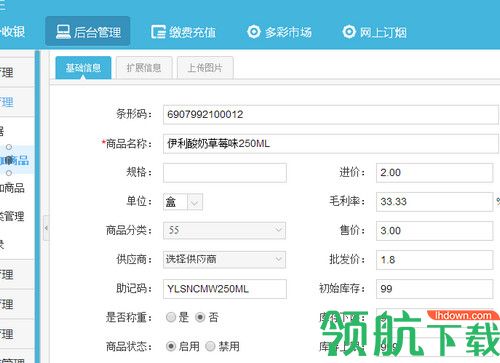Open the 单位 dropdown arrow
Viewport: 500px width, 363px height.
pos(195,202)
